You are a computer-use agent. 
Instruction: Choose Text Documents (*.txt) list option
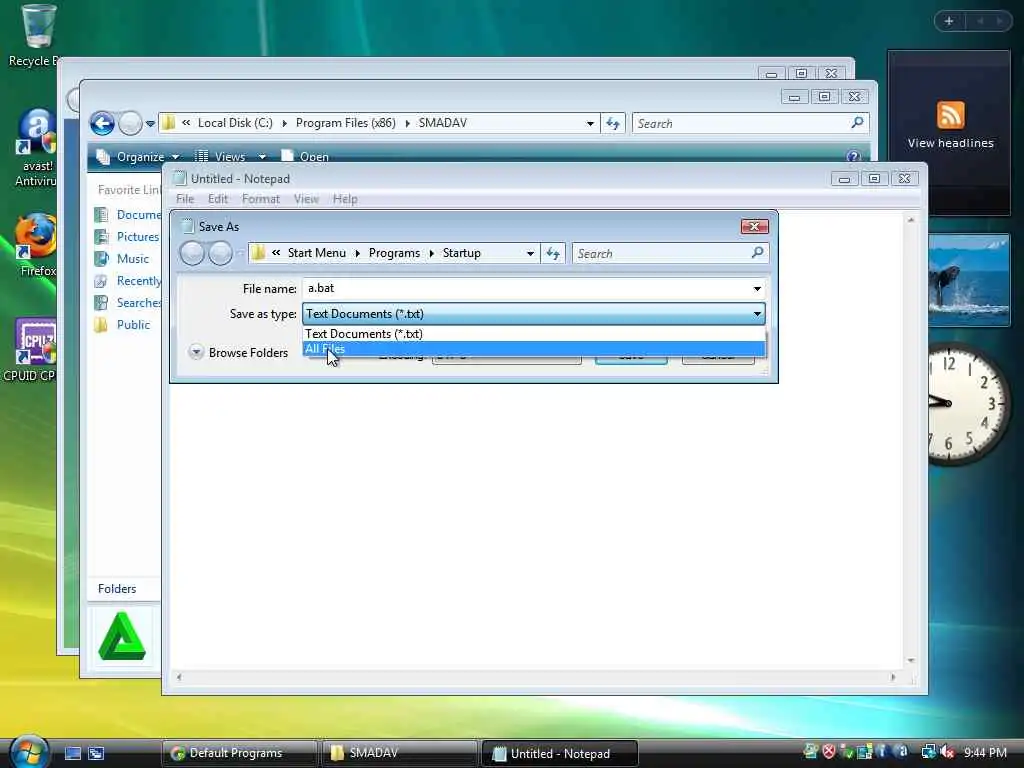click(534, 334)
